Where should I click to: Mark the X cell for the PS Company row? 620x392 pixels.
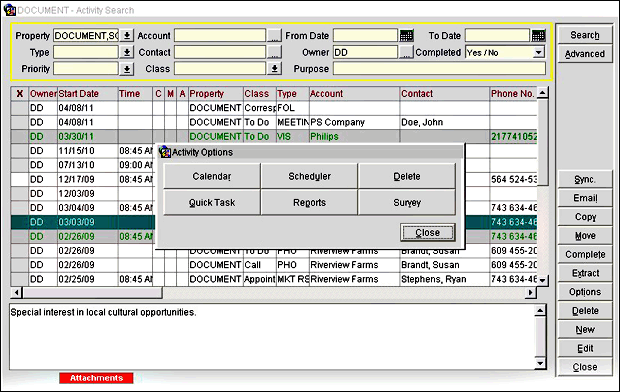(x=20, y=122)
